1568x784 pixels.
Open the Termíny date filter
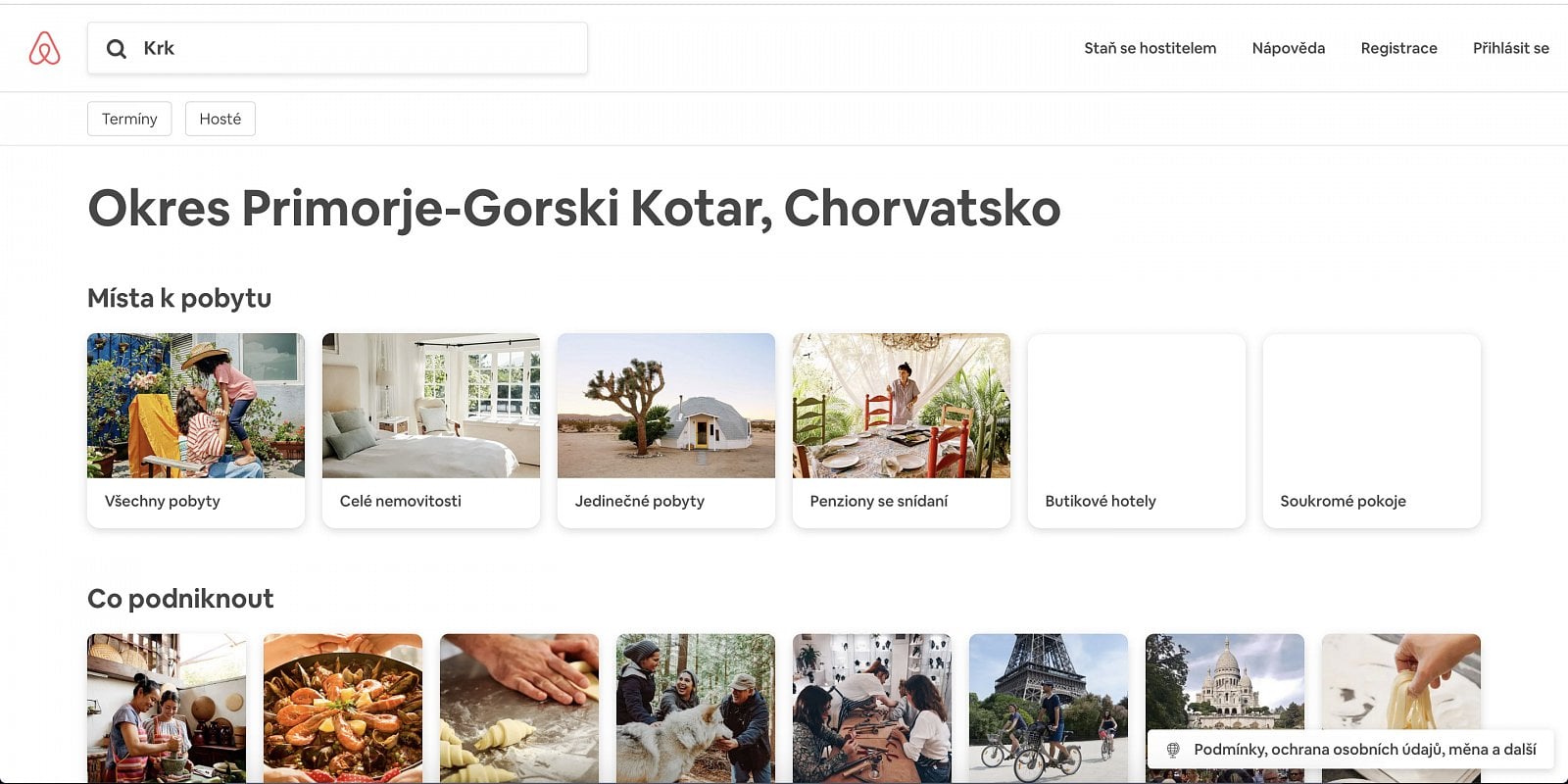129,119
